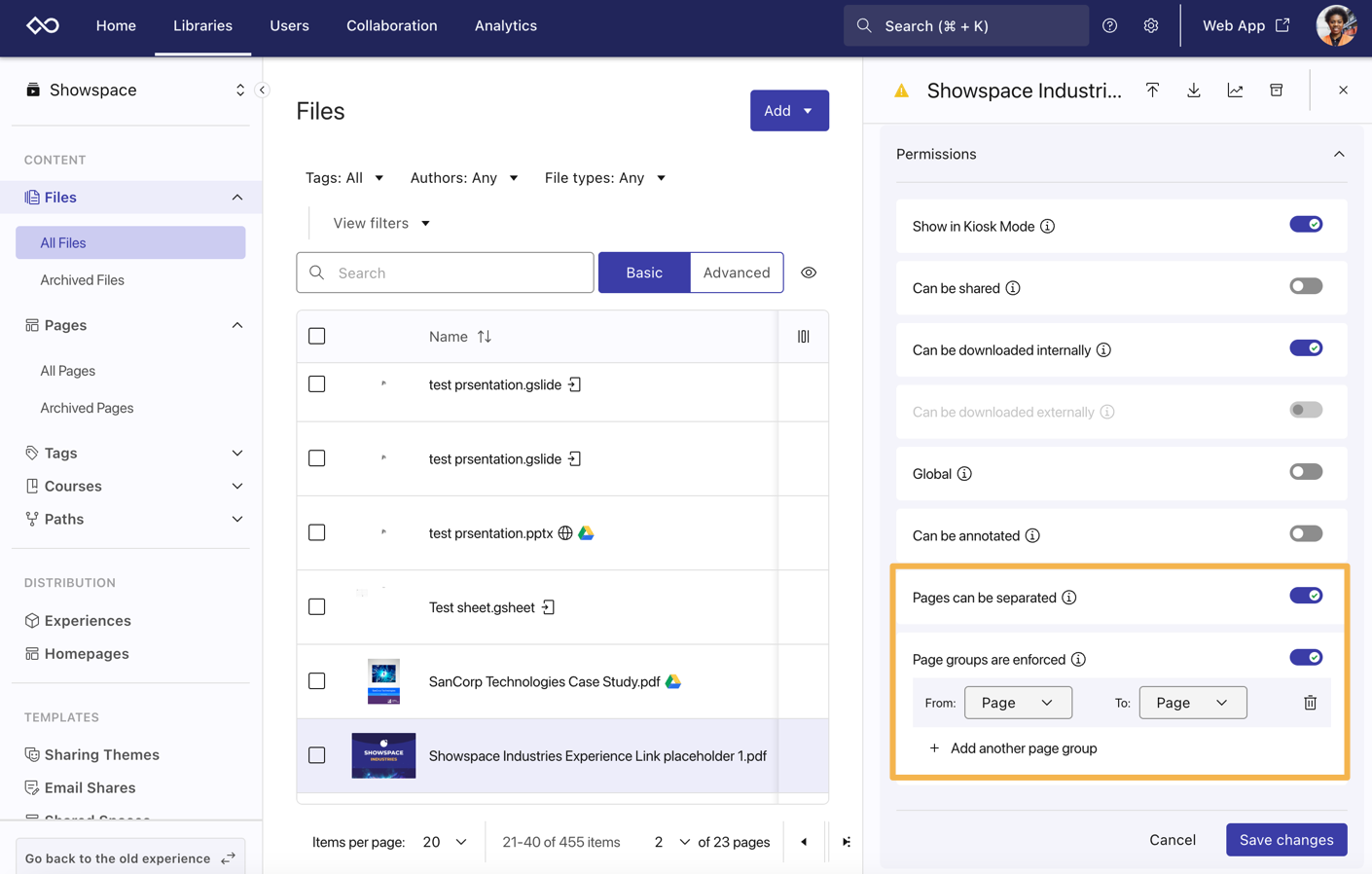Toggle the eye visibility icon near search

pyautogui.click(x=809, y=273)
